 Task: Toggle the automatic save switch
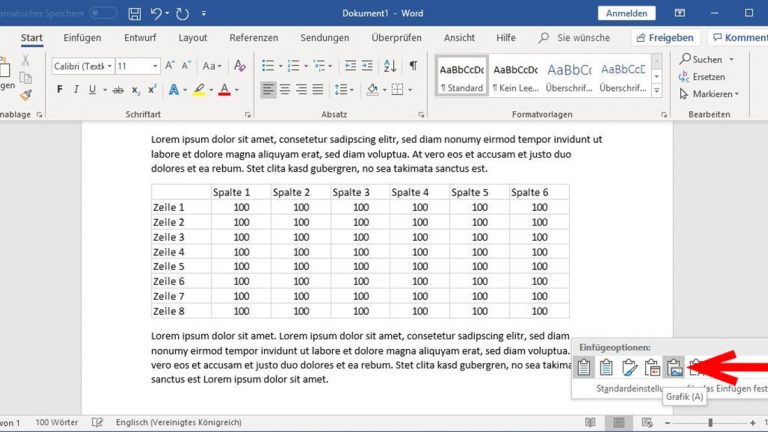point(102,13)
